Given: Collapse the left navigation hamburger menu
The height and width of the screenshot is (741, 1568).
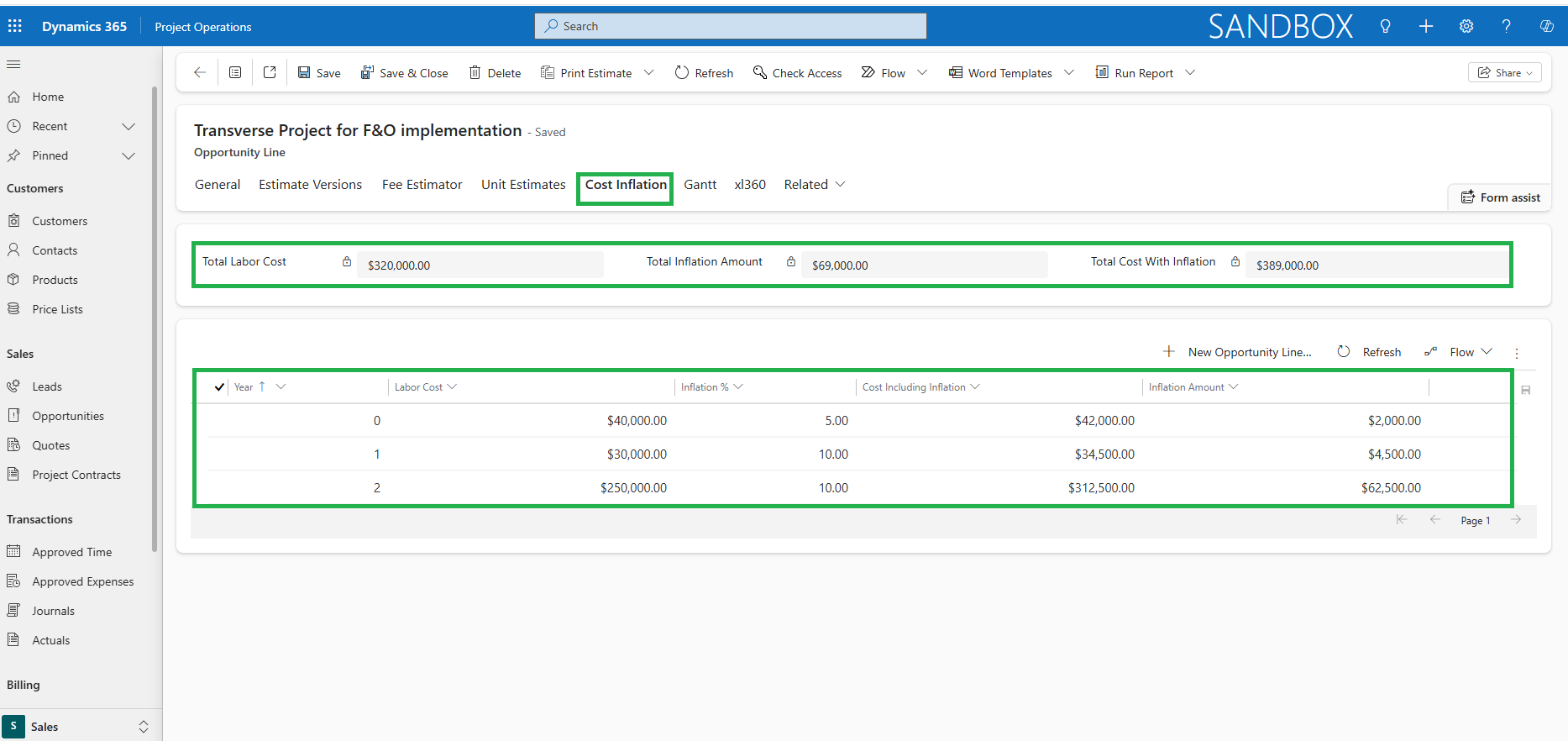Looking at the screenshot, I should pyautogui.click(x=13, y=65).
